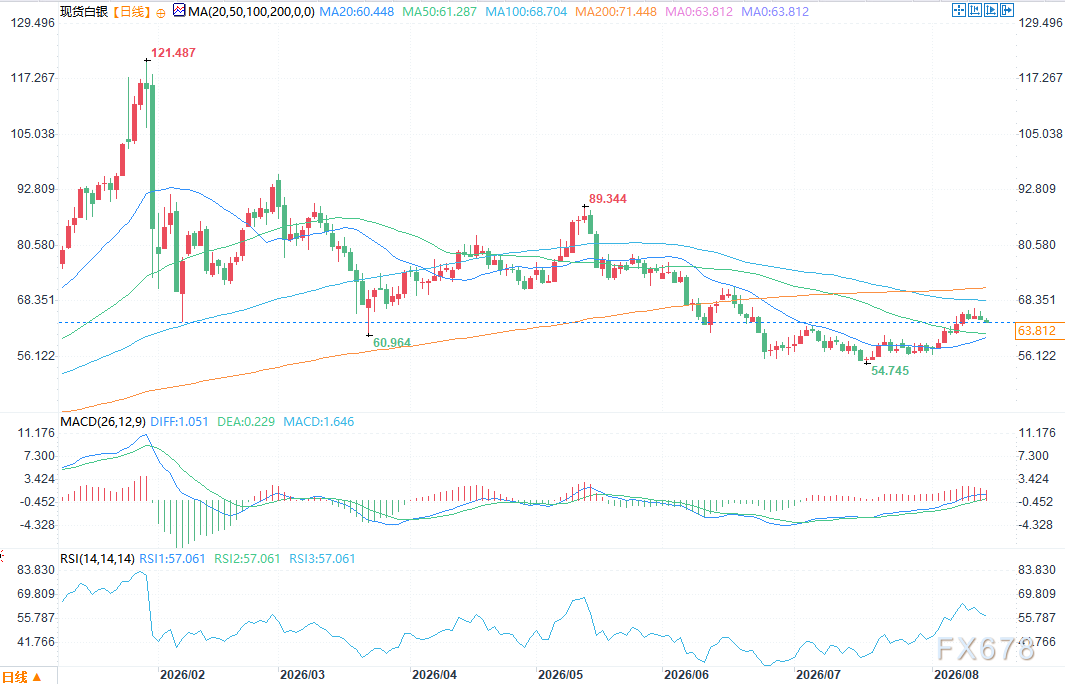
Task: Click the right RSI axis 55.787 label
Action: (x=1036, y=618)
